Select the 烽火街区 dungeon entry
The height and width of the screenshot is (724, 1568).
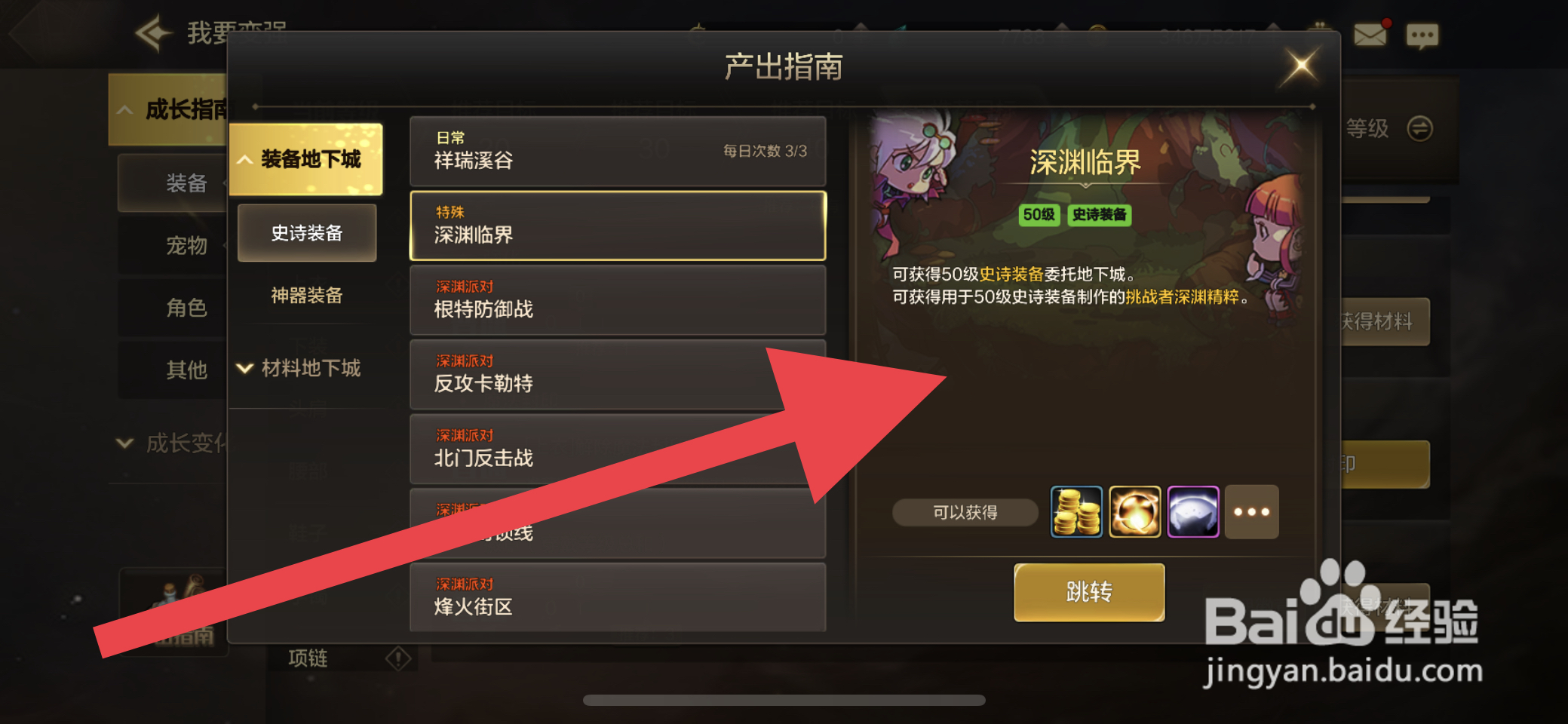pos(618,597)
